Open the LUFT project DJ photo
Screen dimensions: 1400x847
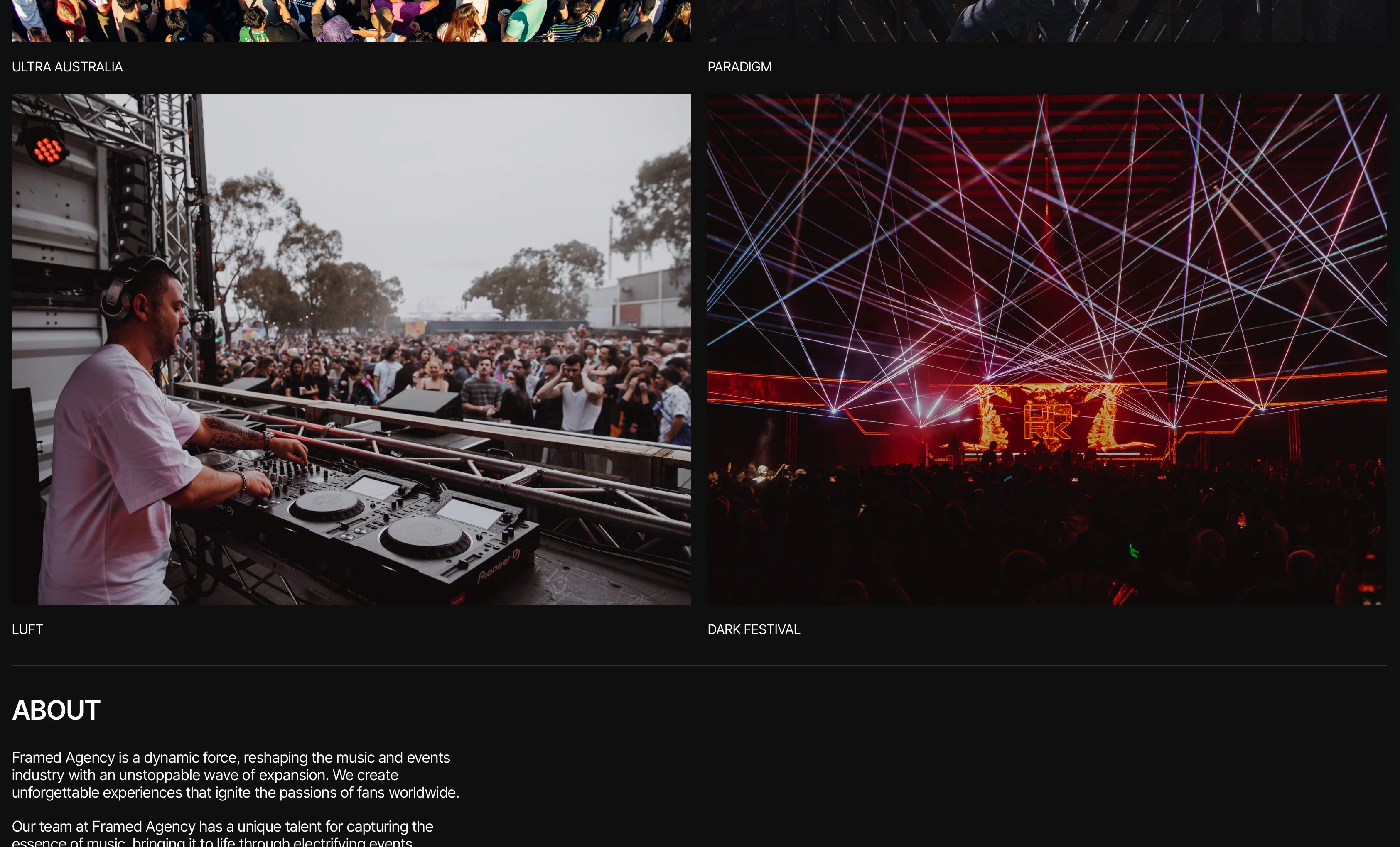pyautogui.click(x=351, y=349)
